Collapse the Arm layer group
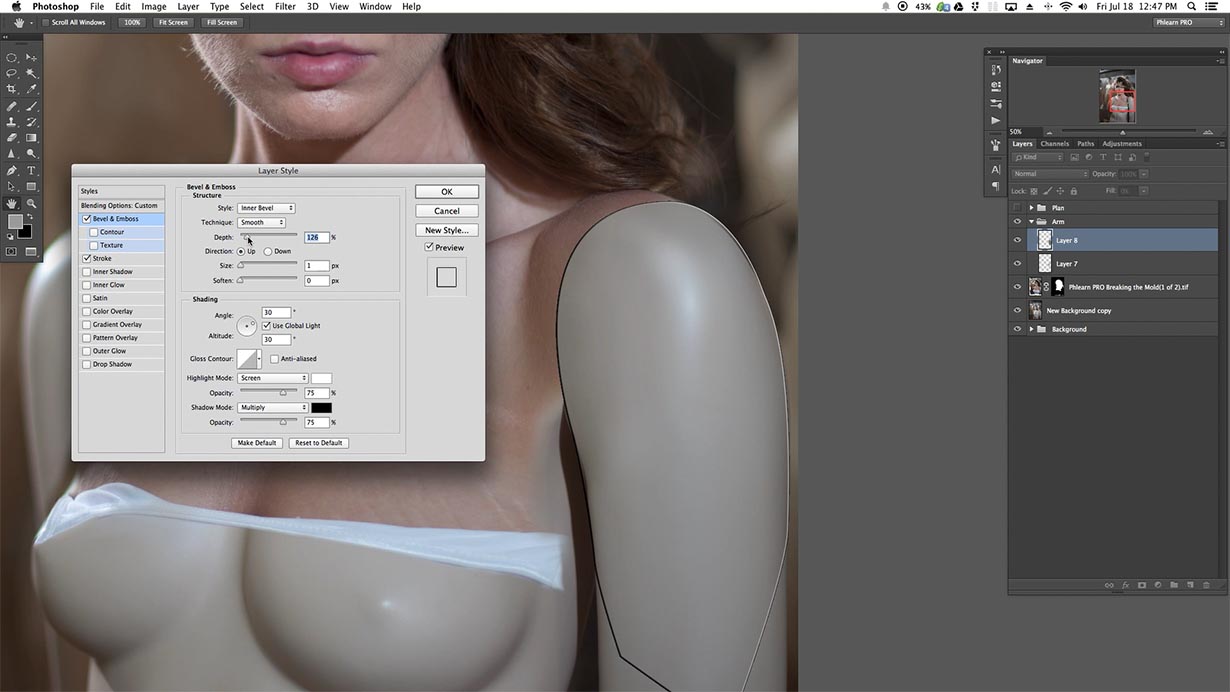Screen dimensions: 1230x692 [x=1031, y=222]
